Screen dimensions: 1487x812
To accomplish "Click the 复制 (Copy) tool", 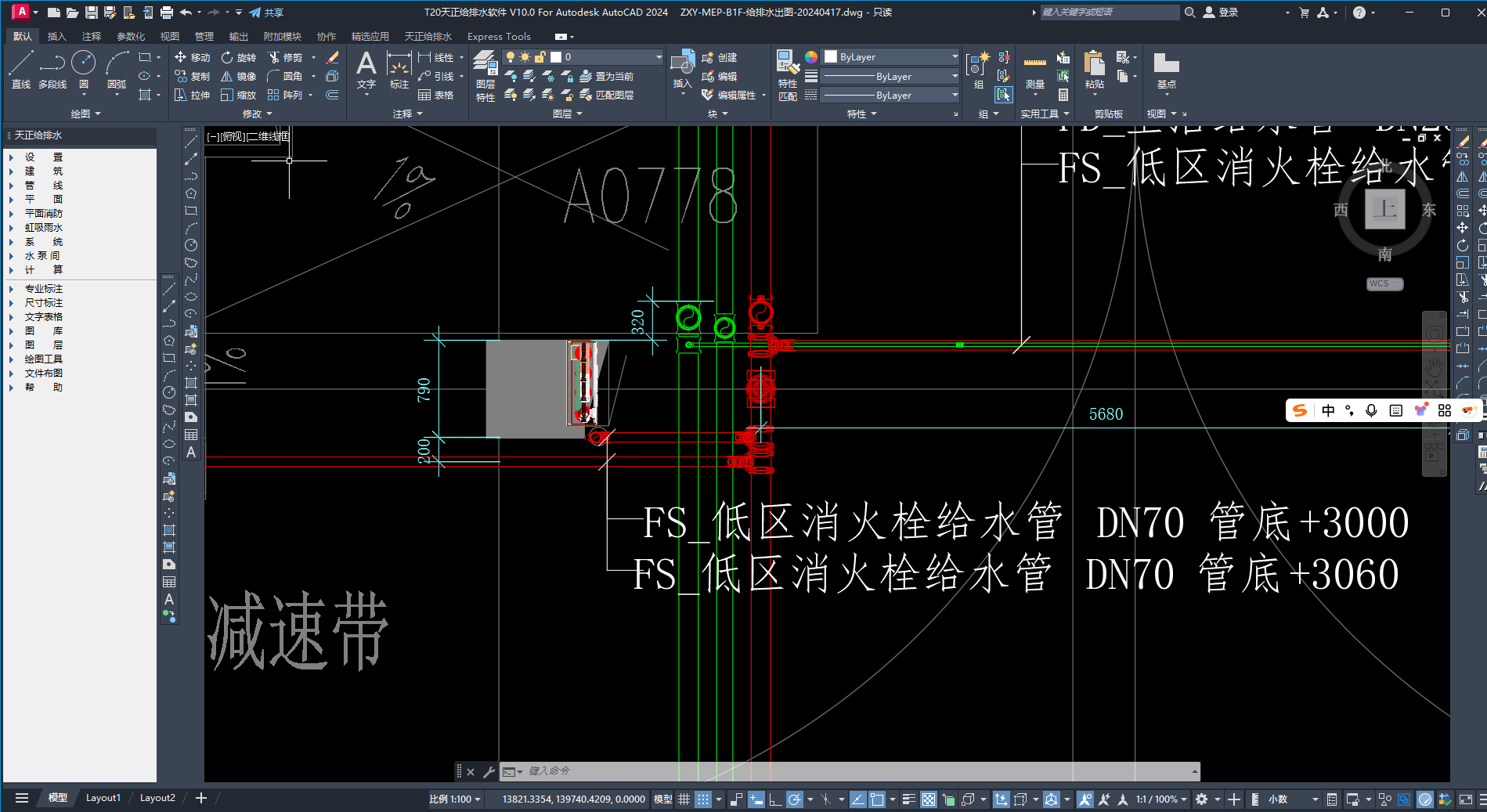I will click(x=193, y=76).
